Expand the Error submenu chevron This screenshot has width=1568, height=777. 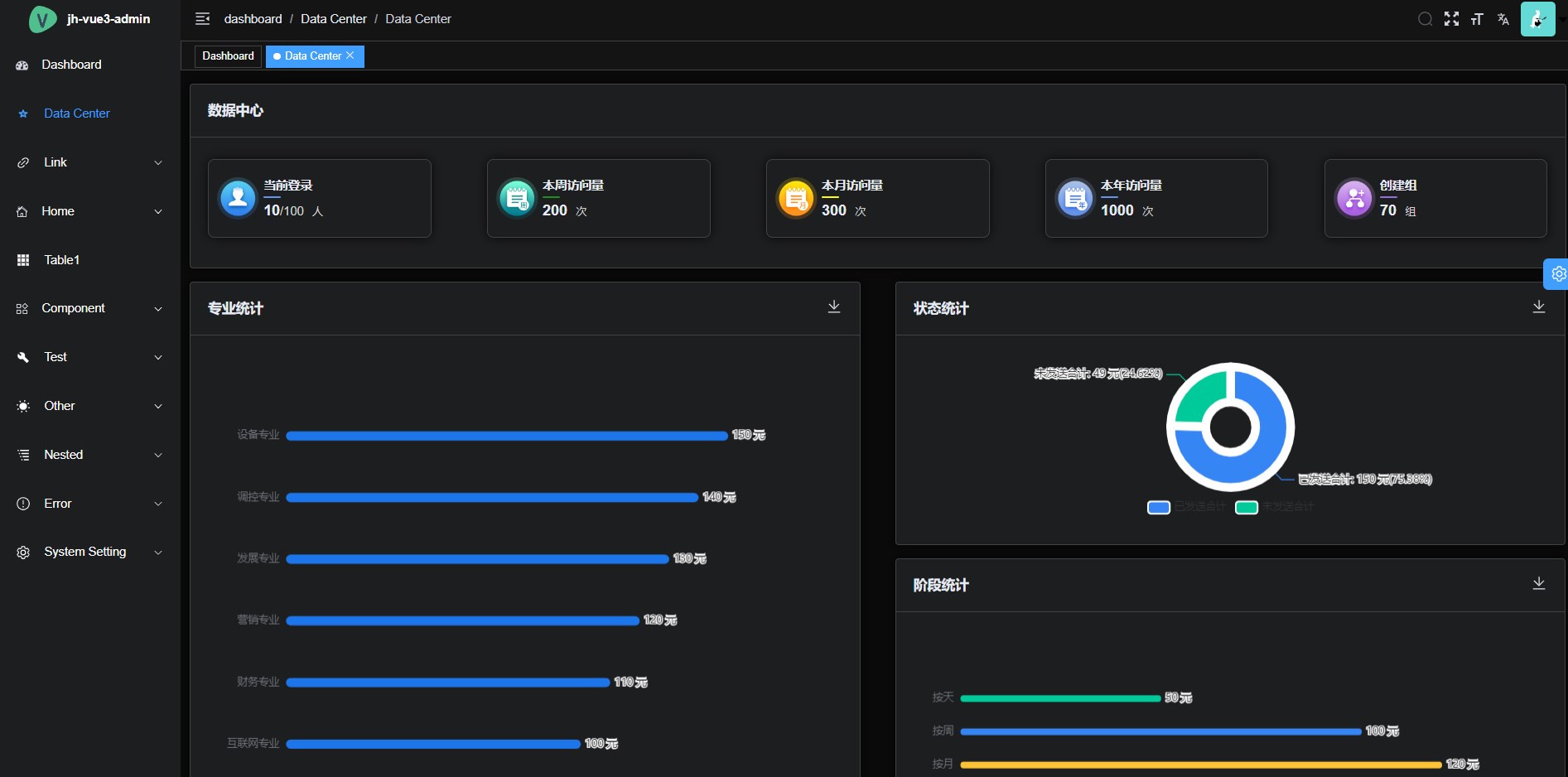pos(158,504)
